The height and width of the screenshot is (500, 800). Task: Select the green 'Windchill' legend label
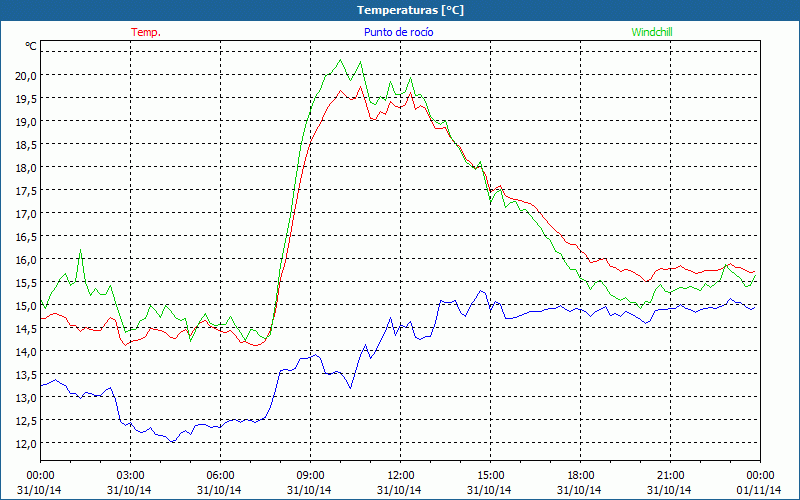point(652,32)
